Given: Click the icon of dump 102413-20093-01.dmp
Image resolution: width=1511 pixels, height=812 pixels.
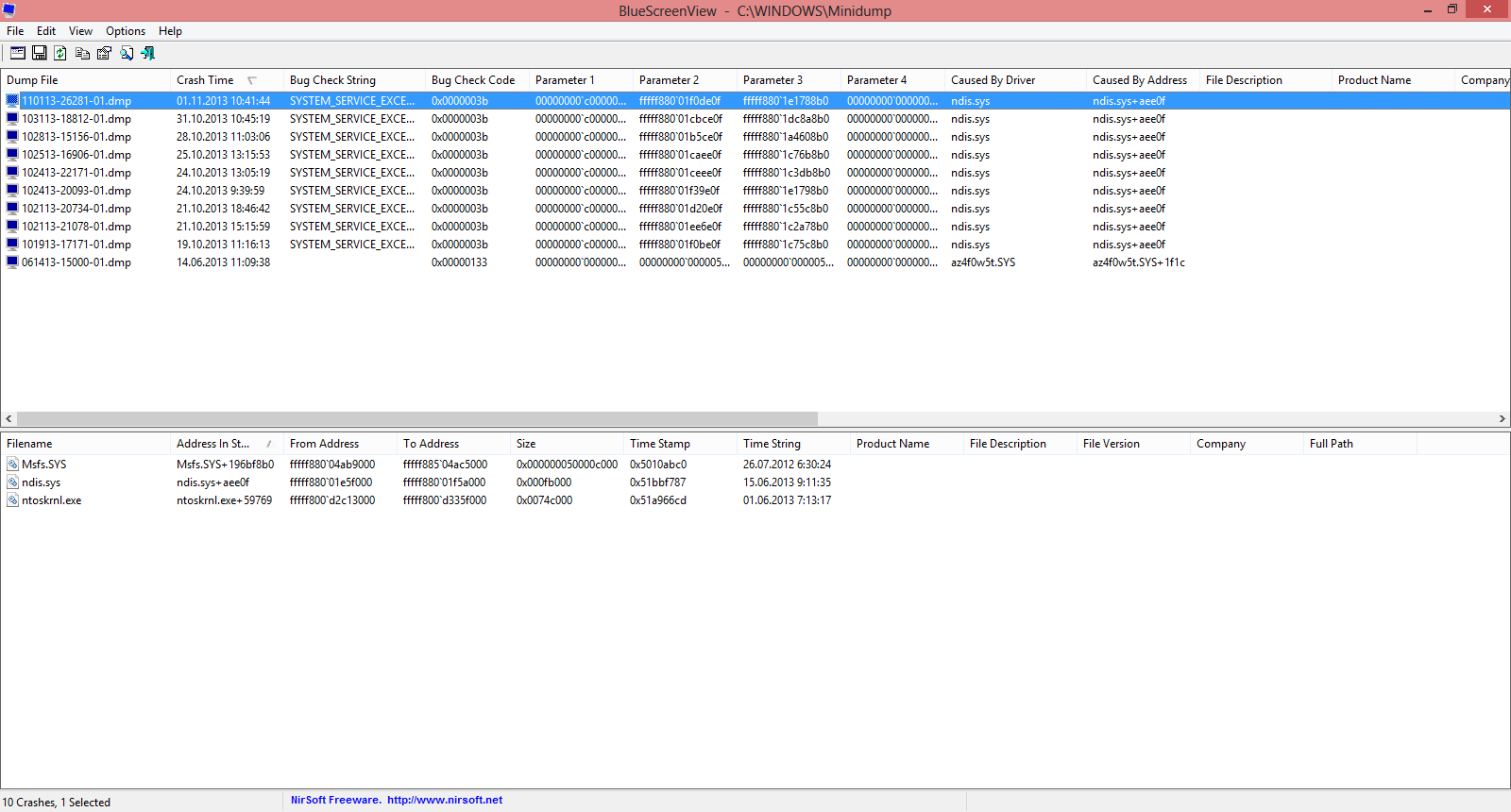Looking at the screenshot, I should [x=12, y=190].
